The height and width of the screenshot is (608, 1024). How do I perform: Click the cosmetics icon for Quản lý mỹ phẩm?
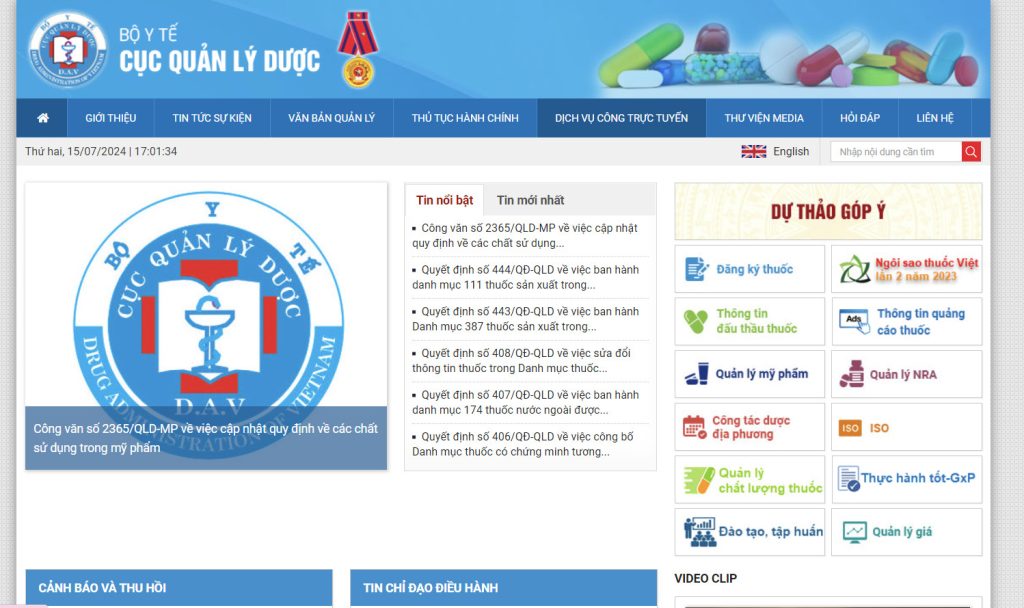tap(696, 374)
